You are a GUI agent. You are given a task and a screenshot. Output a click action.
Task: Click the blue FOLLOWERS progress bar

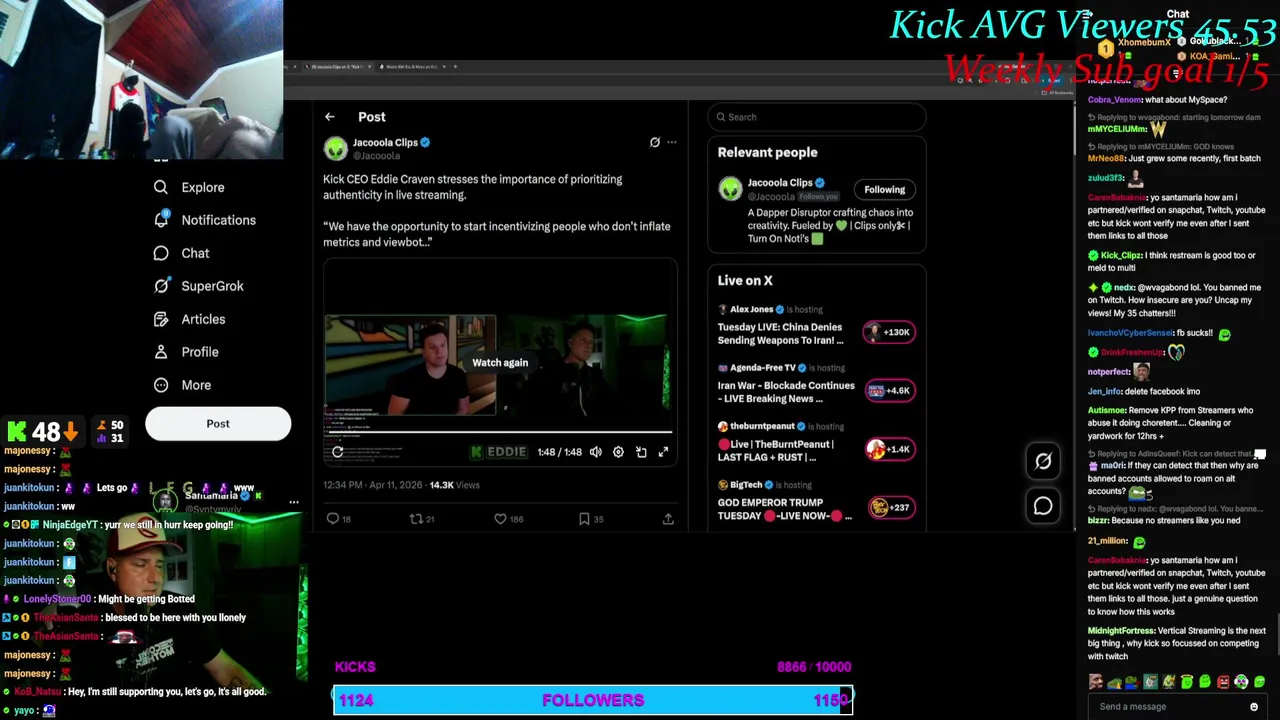[x=593, y=701]
